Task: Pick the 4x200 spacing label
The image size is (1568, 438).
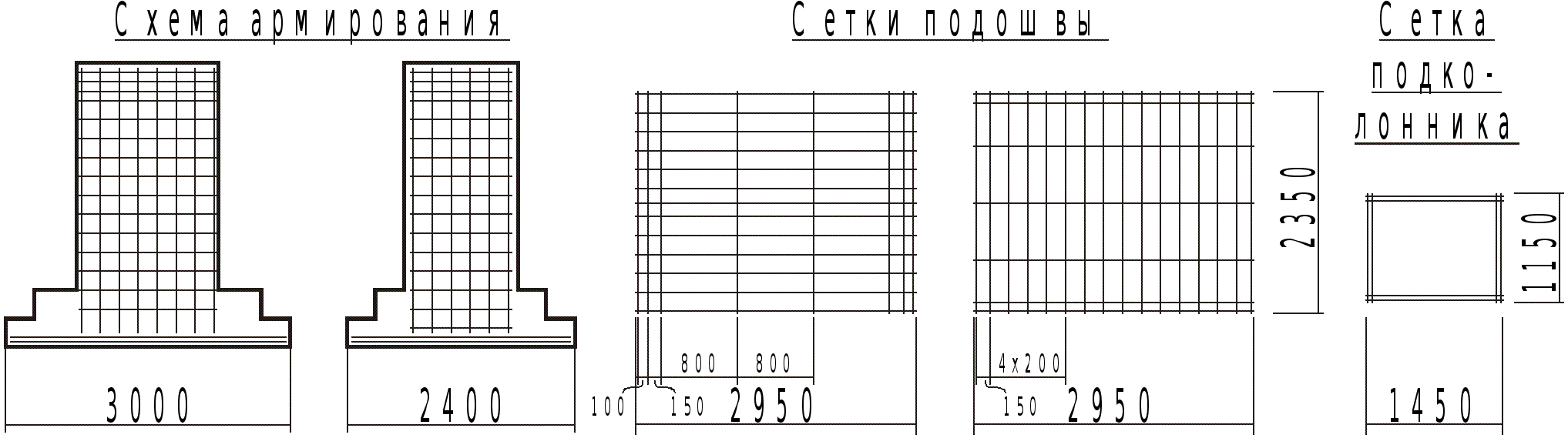Action: pos(1029,363)
